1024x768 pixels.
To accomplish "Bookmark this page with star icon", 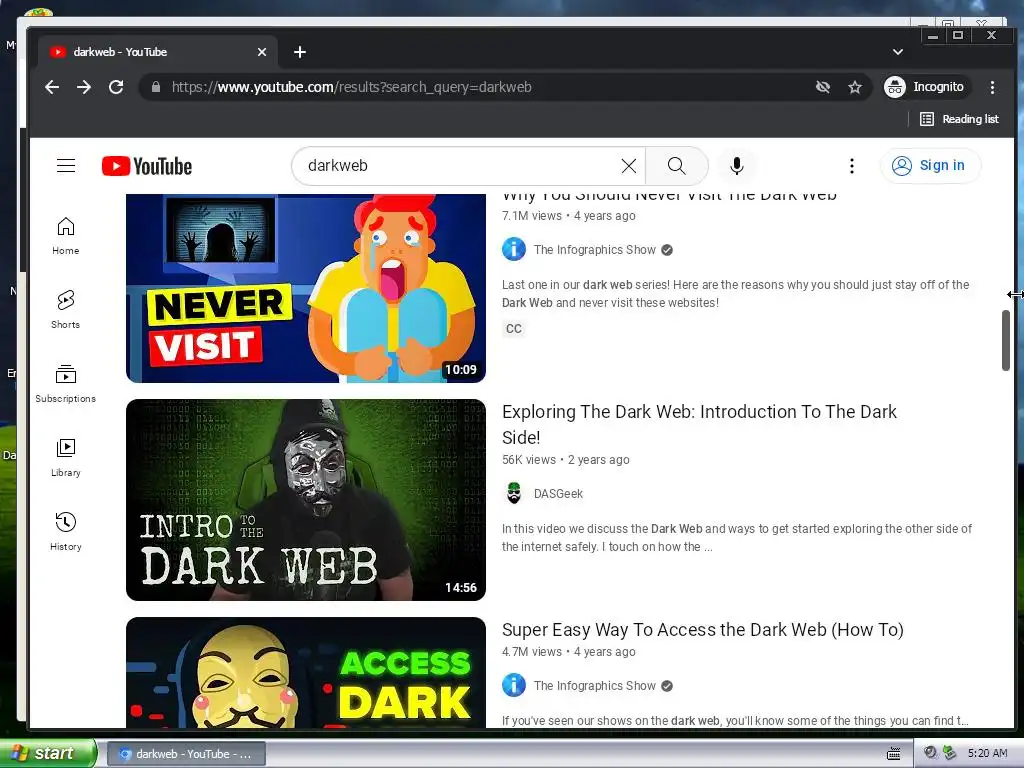I will coord(855,87).
